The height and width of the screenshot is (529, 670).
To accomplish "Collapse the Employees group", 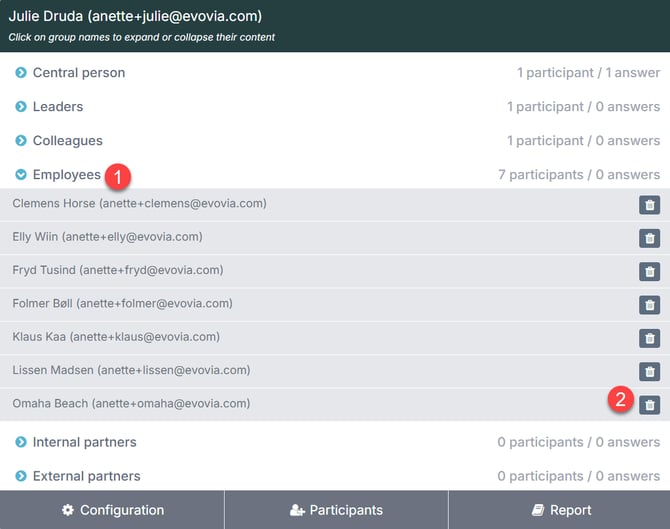I will 66,175.
